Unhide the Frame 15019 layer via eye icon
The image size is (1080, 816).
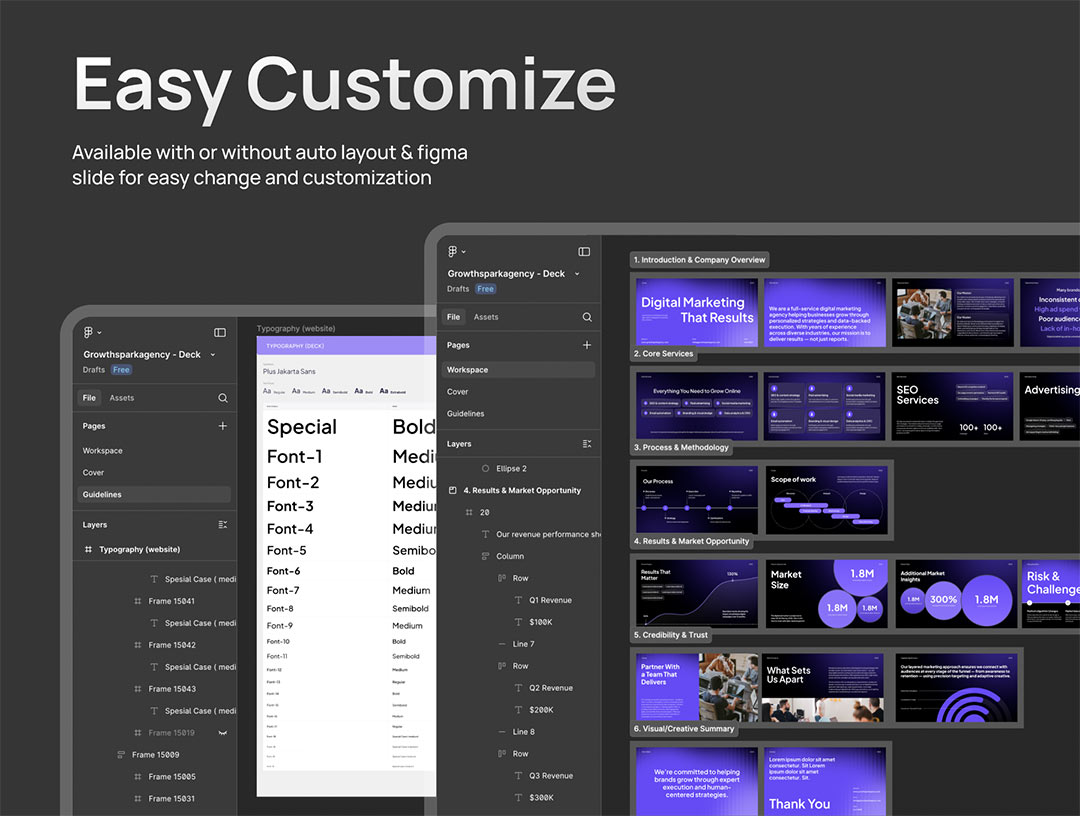click(222, 733)
